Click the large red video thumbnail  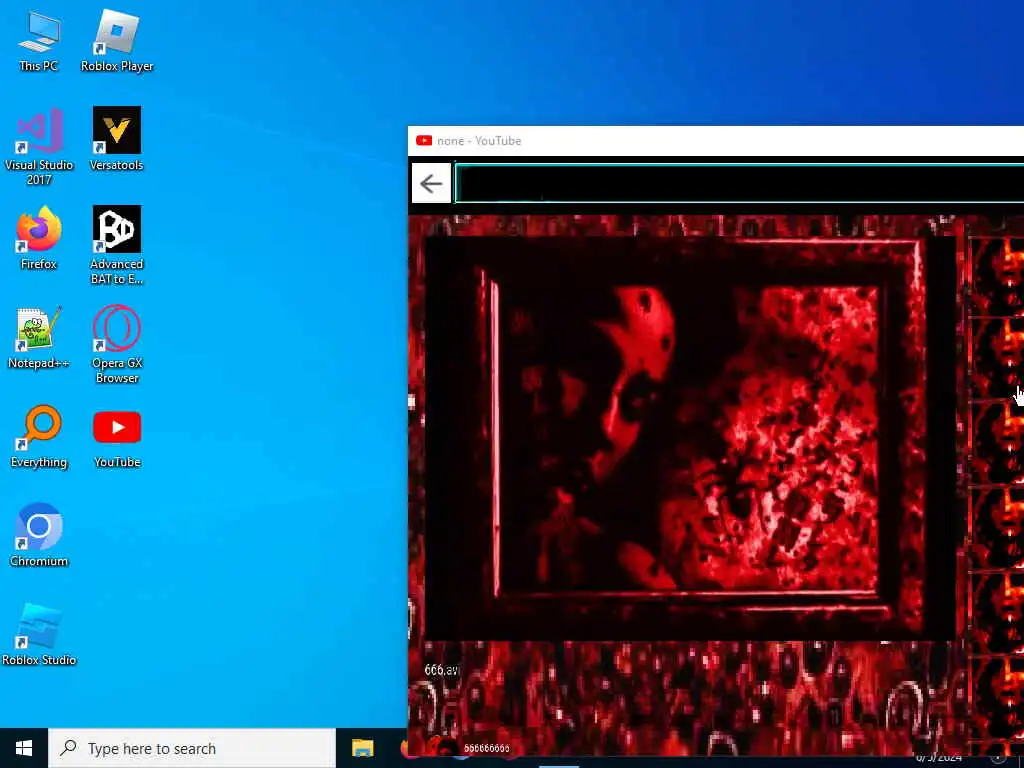pos(689,438)
